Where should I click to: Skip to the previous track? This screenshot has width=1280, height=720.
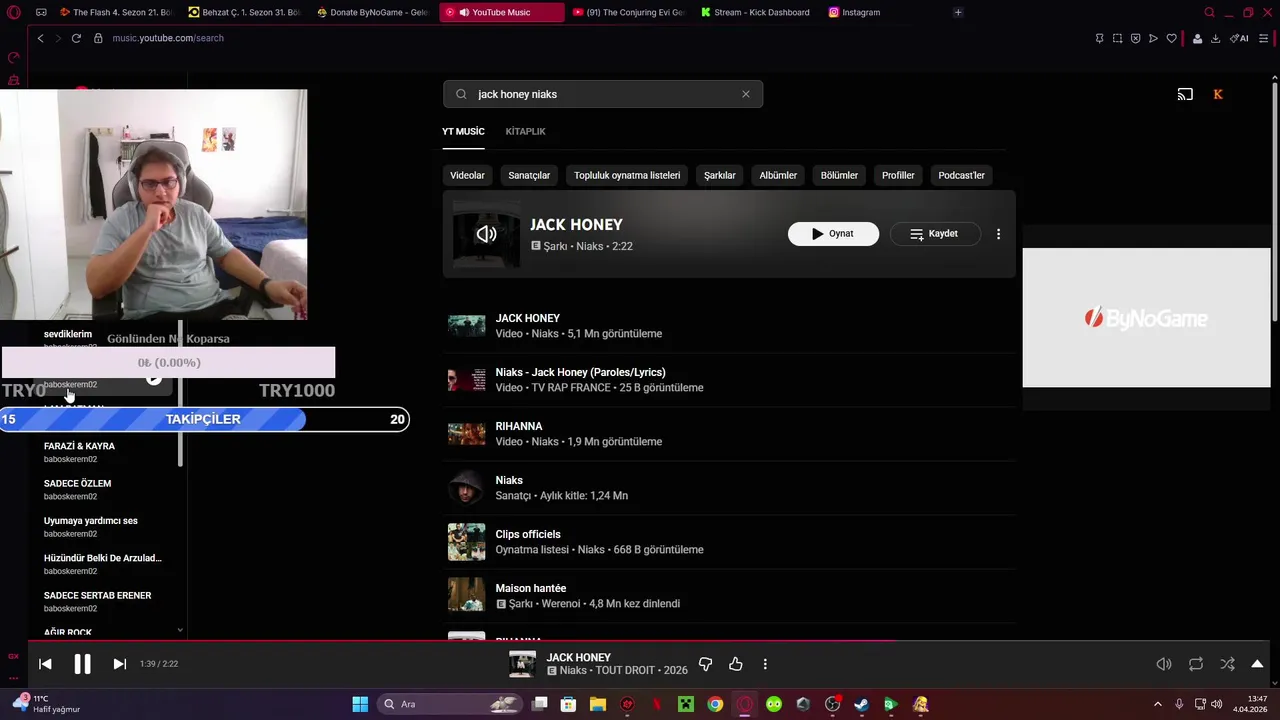[x=45, y=664]
